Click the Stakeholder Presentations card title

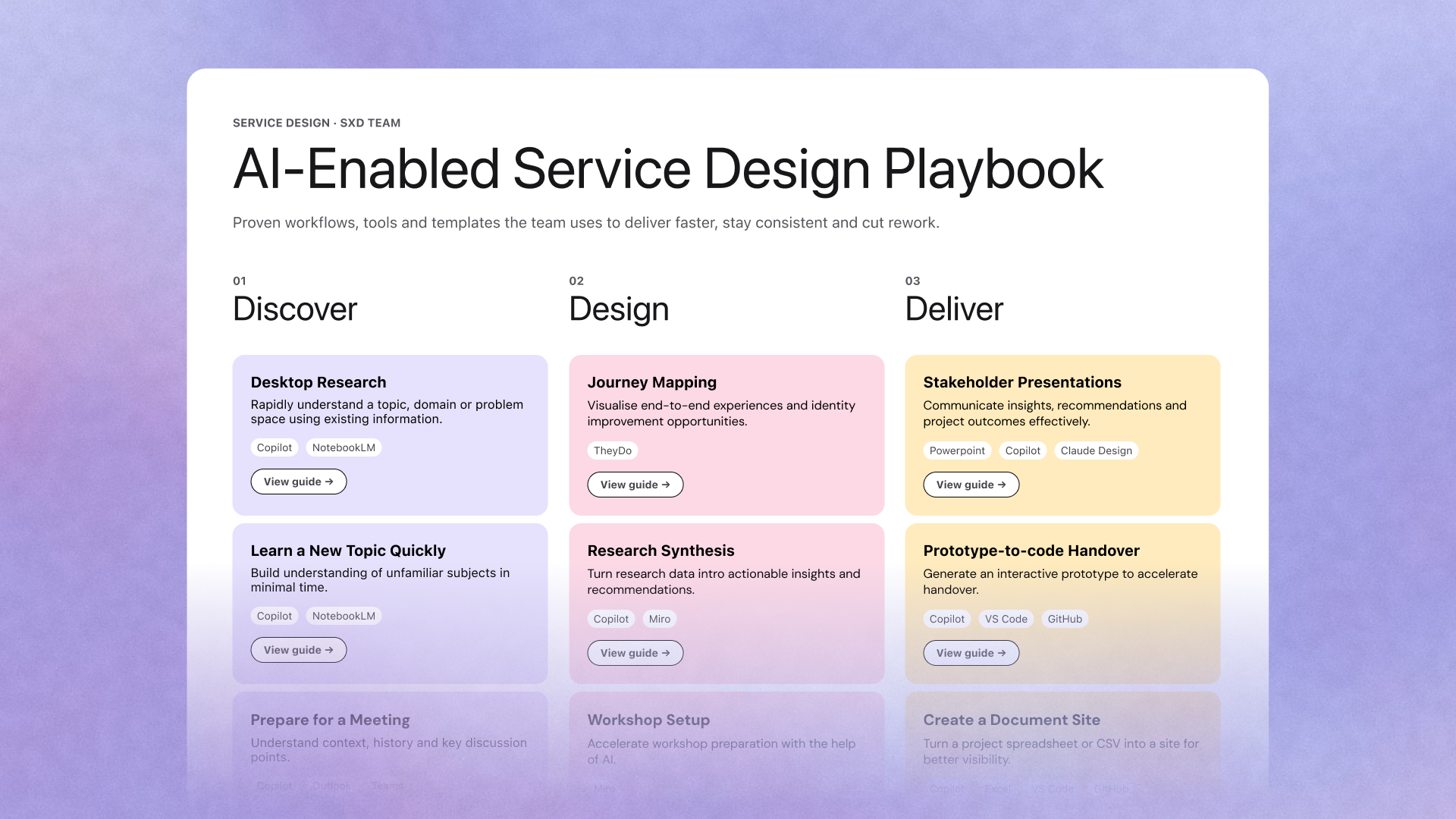click(1022, 382)
